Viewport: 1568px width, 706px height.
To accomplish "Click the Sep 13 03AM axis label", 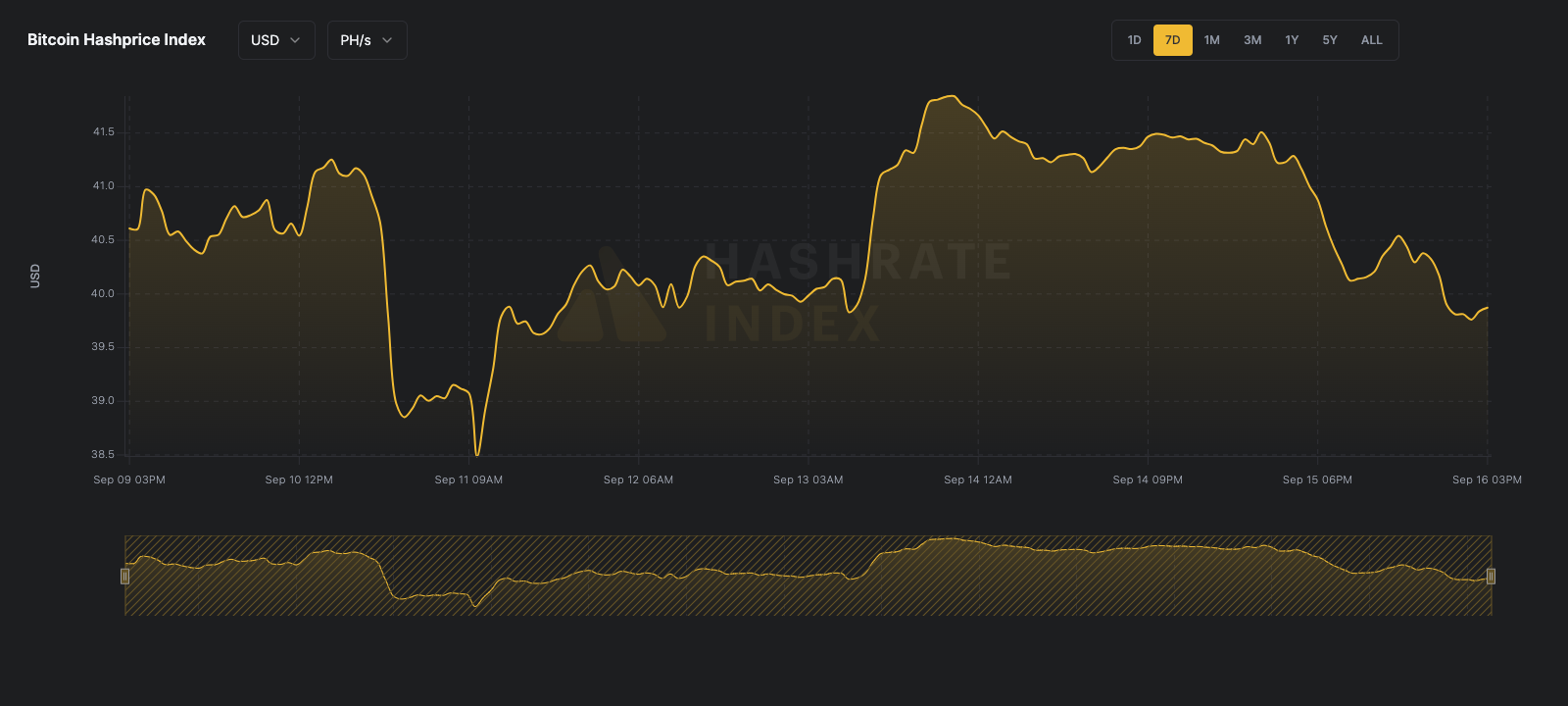I will coord(808,479).
